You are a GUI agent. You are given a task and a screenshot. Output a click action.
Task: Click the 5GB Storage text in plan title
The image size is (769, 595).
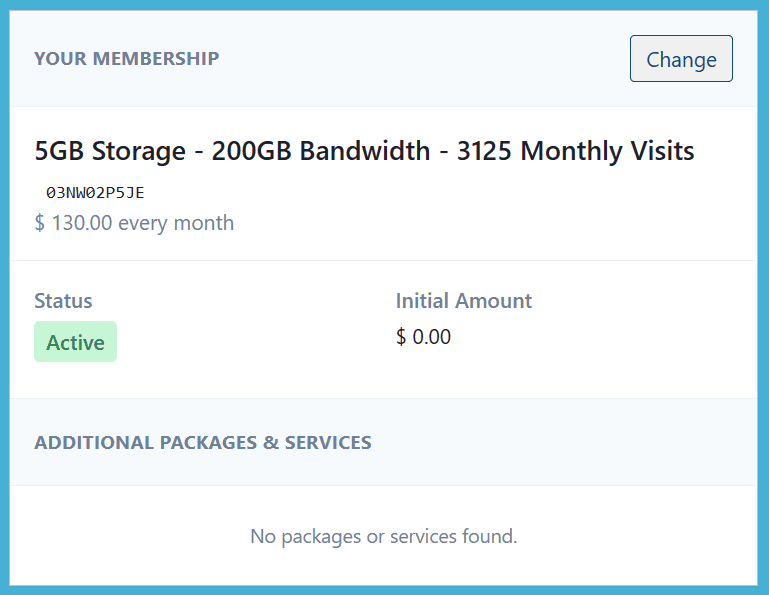pyautogui.click(x=110, y=152)
